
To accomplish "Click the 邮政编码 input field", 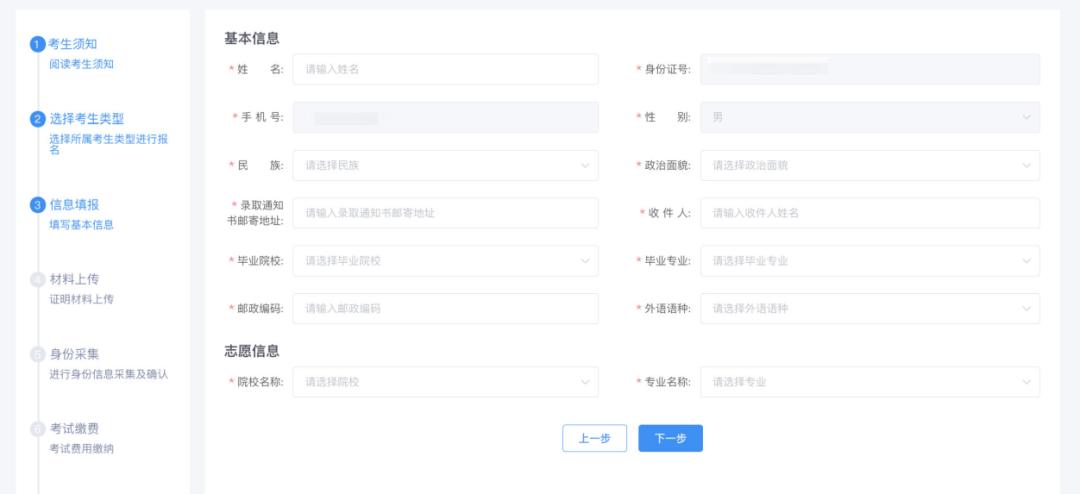I will pyautogui.click(x=446, y=309).
